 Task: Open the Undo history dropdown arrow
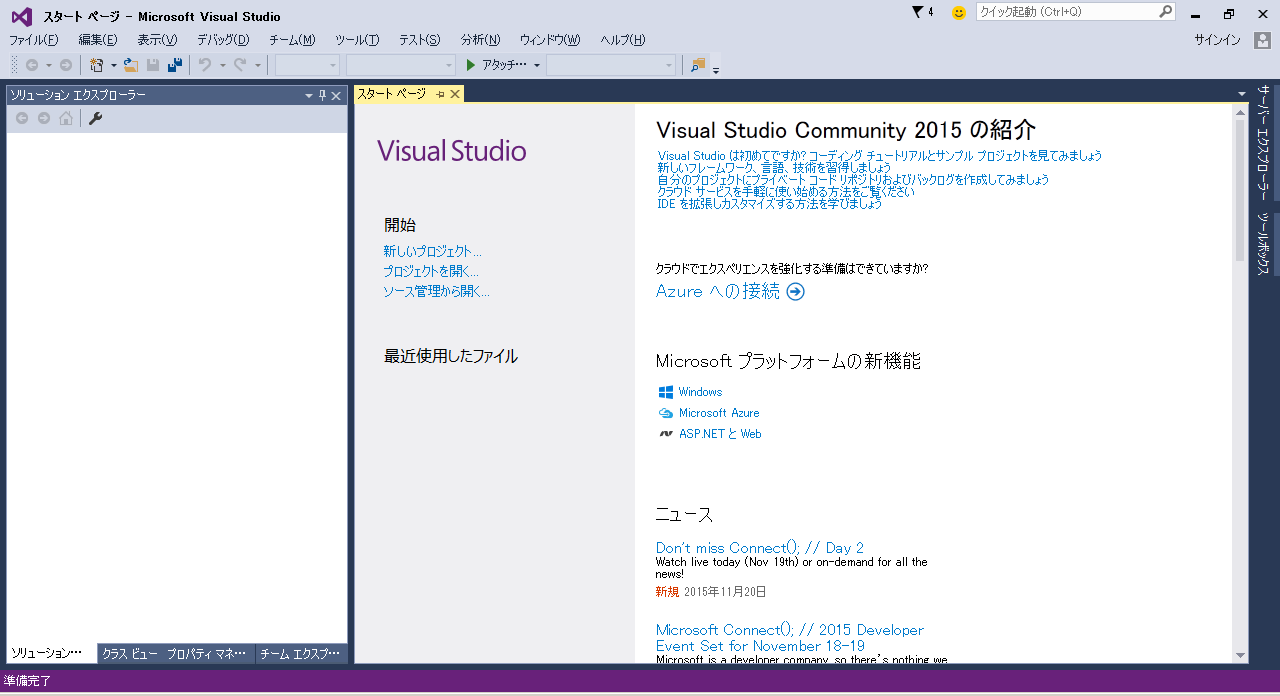(x=222, y=65)
